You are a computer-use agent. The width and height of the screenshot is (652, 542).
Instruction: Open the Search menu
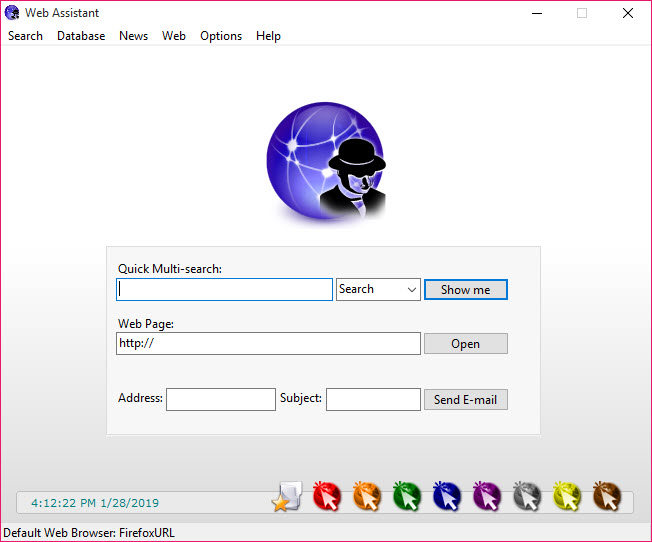(25, 36)
